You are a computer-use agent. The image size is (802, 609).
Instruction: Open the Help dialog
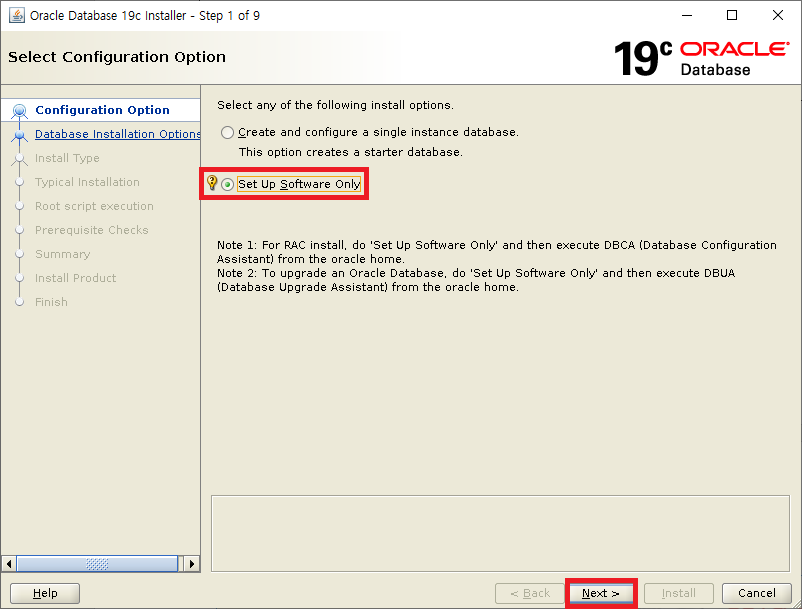45,593
